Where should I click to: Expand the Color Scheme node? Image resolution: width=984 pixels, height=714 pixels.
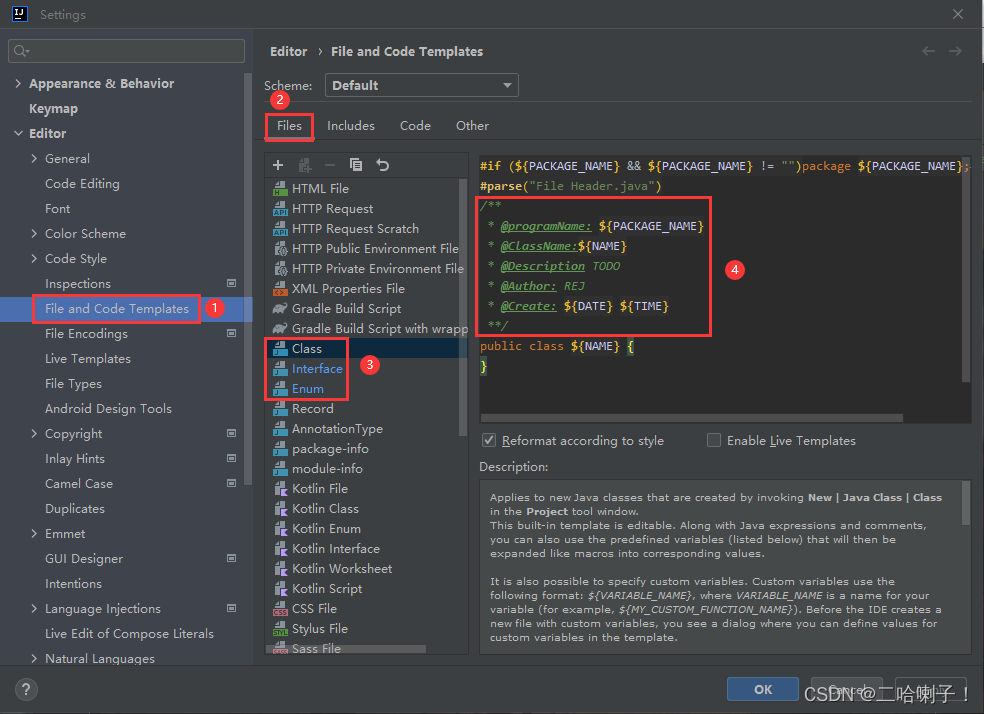point(34,233)
